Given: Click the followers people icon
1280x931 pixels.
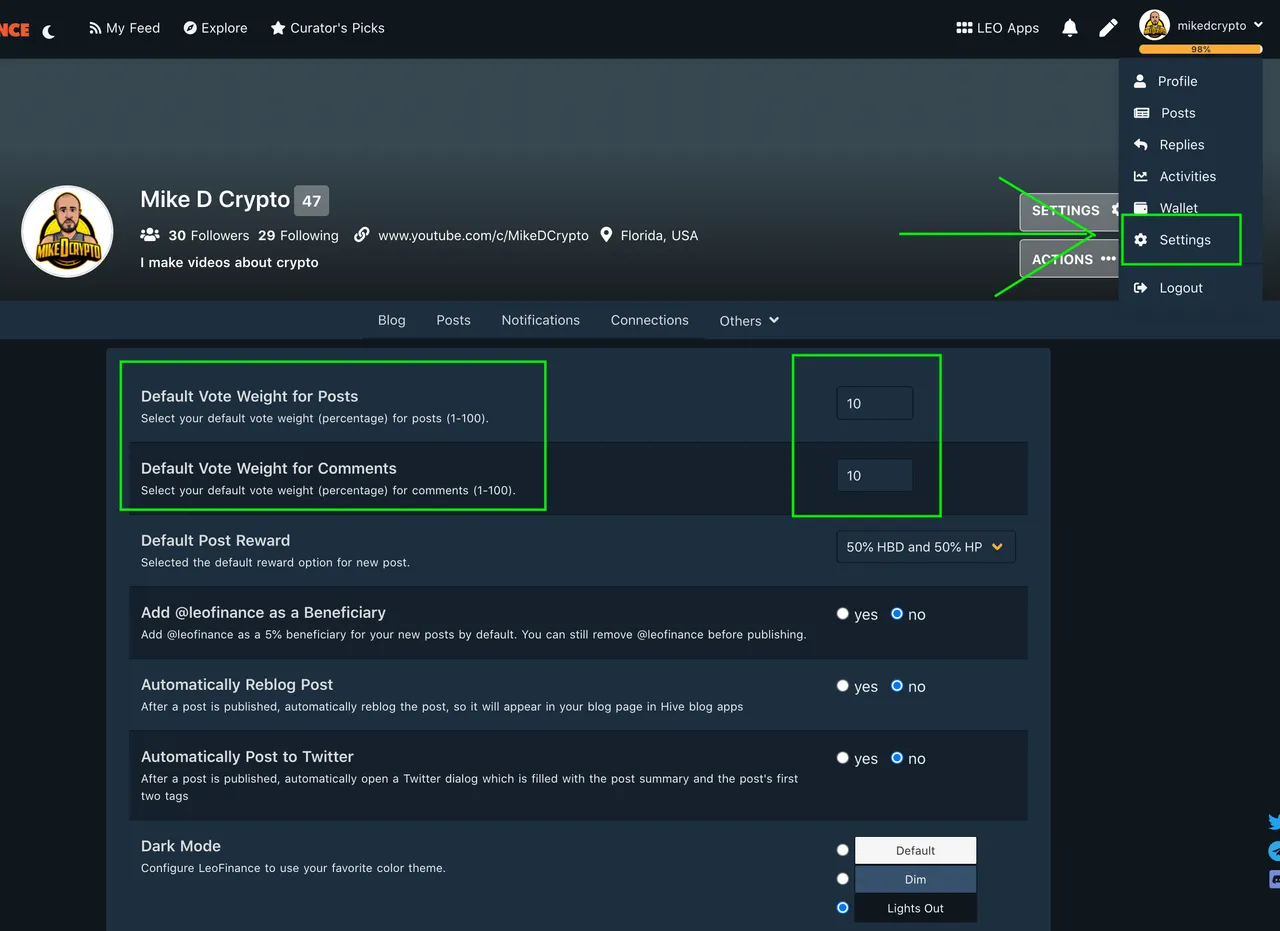Looking at the screenshot, I should [150, 235].
